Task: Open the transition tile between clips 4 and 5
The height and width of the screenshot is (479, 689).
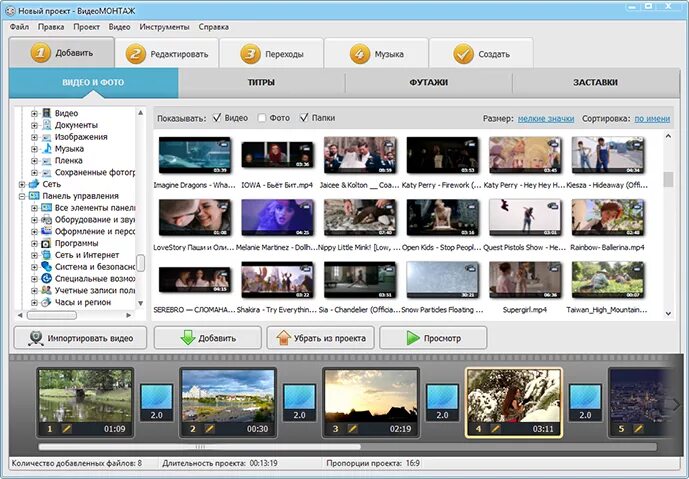Action: 585,403
